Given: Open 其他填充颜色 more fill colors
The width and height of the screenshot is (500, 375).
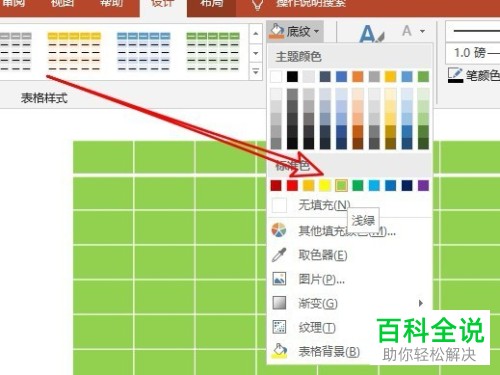Looking at the screenshot, I should coord(349,231).
